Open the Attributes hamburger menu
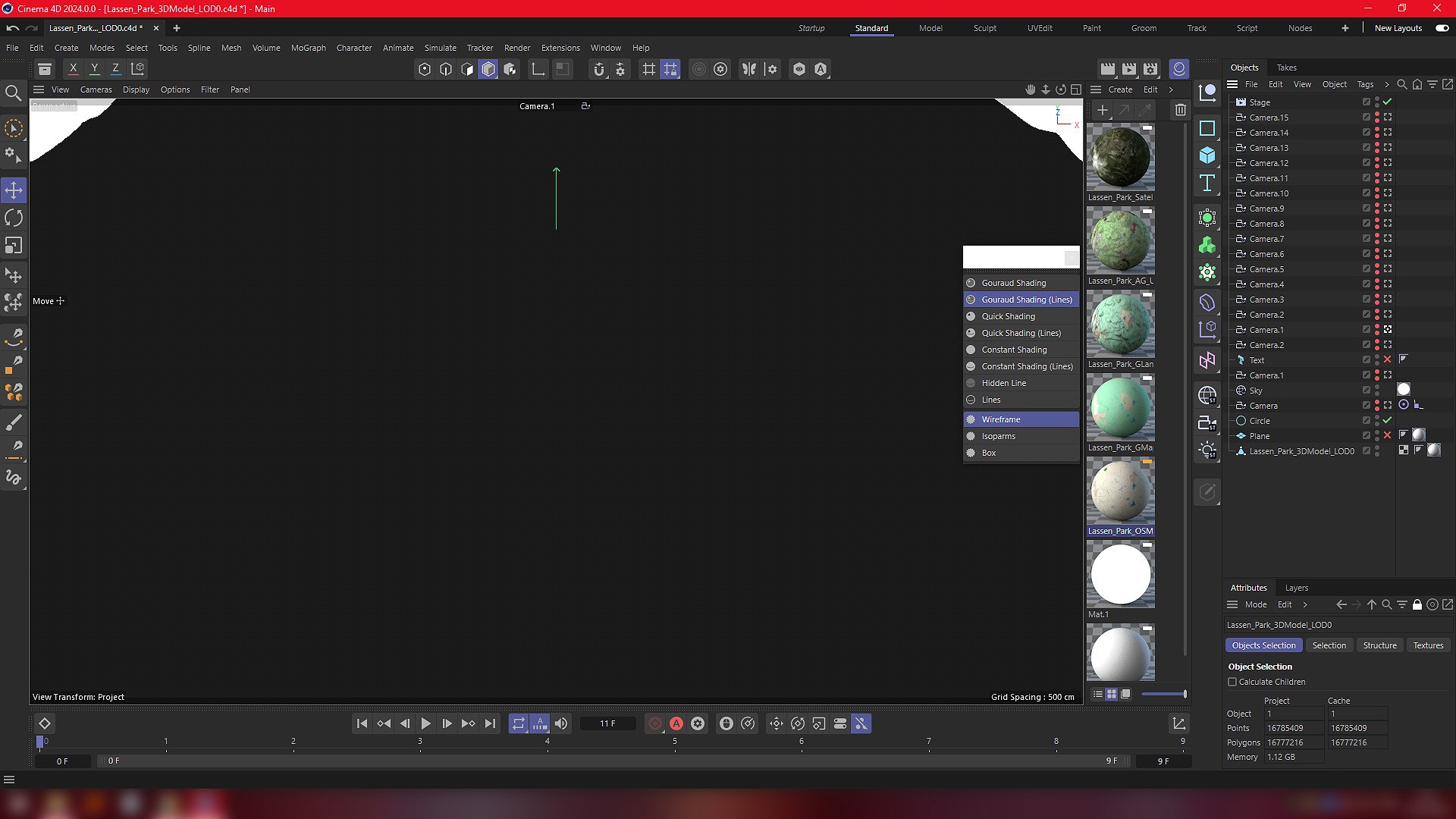Screen dimensions: 1456x819 pos(1232,604)
